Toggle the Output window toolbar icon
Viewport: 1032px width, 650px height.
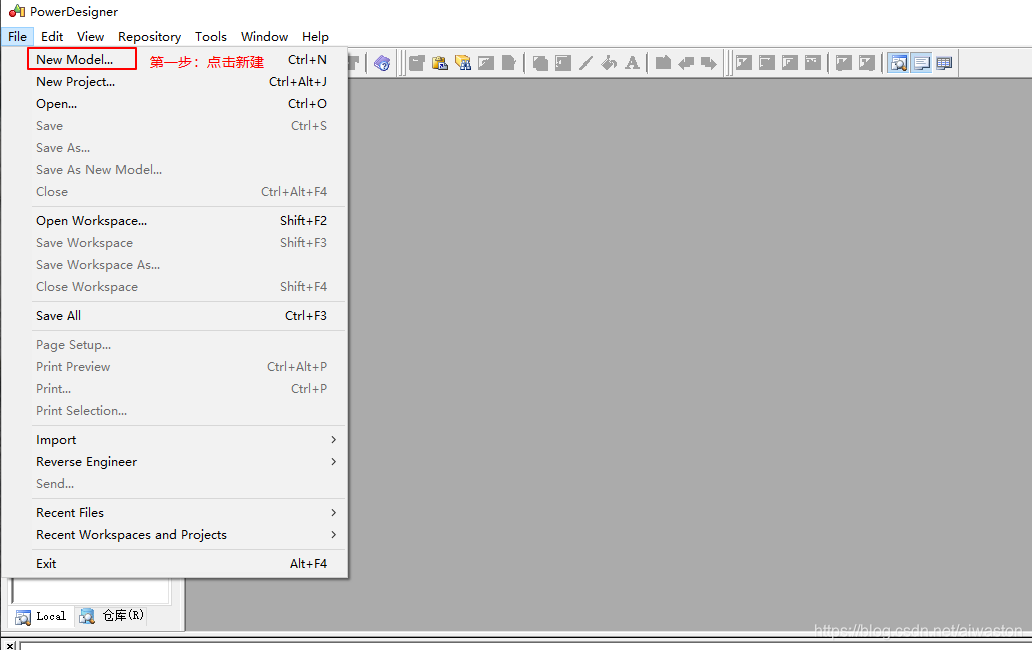(921, 63)
